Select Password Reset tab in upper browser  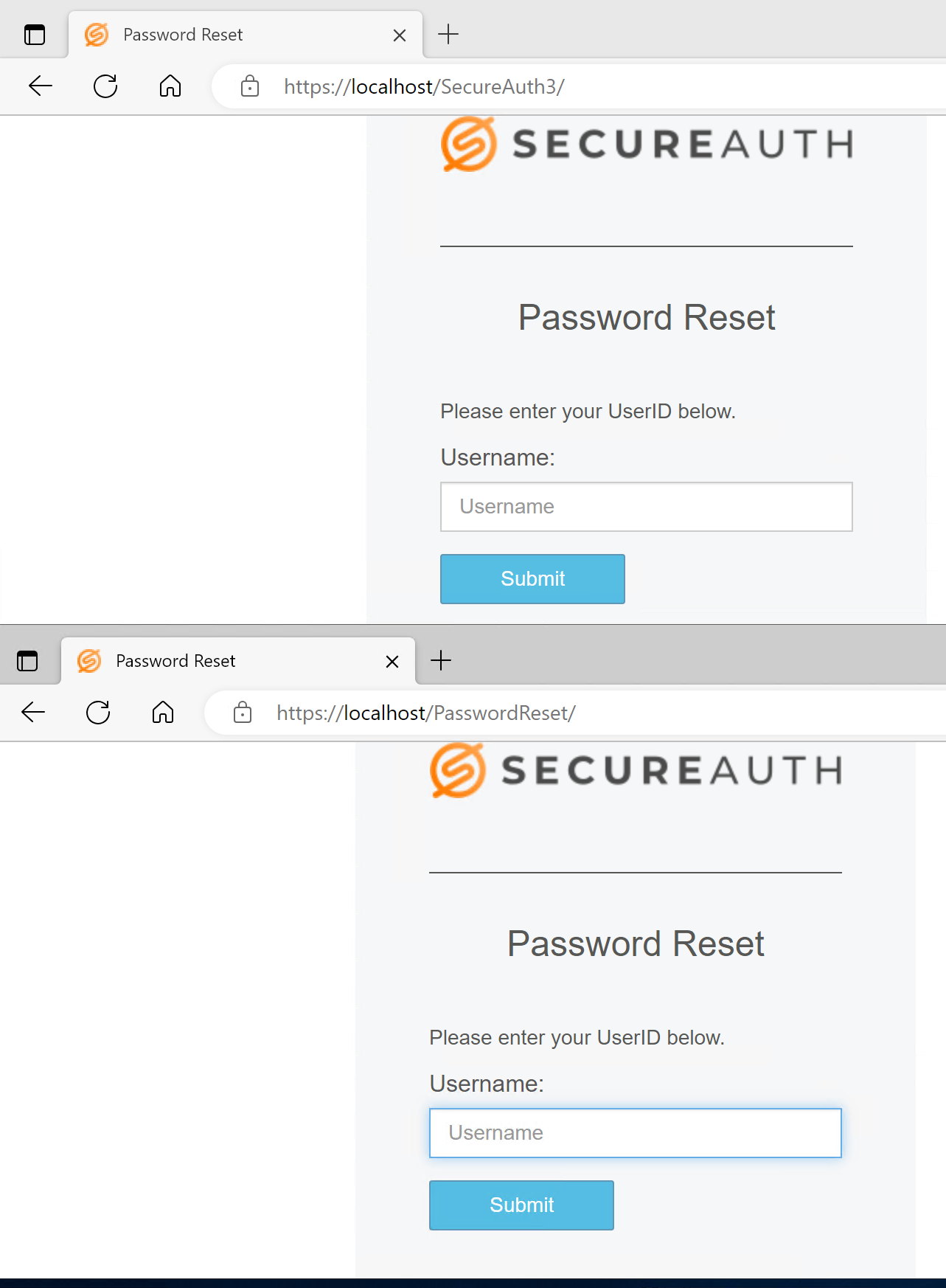pos(221,35)
